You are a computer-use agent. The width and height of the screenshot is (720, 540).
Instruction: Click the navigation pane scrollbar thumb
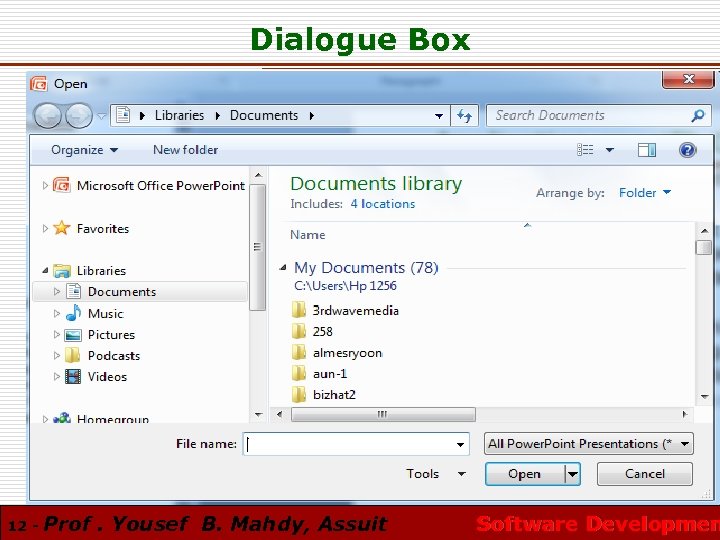tap(258, 248)
